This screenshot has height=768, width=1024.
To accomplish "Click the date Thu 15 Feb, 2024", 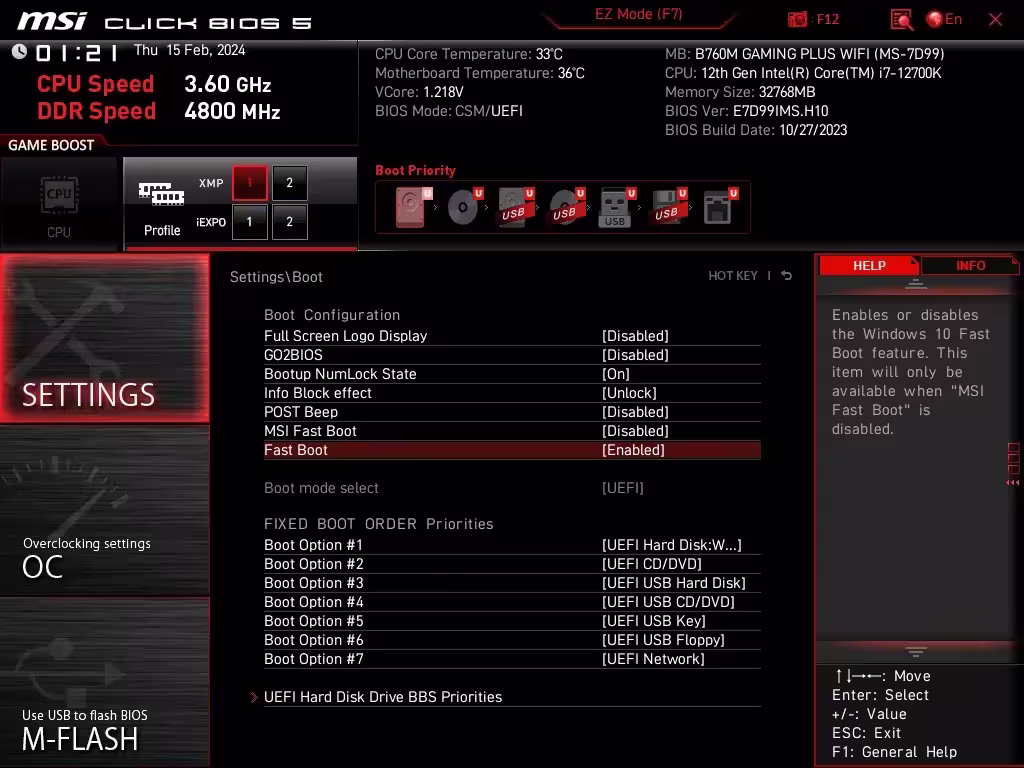I will [189, 50].
